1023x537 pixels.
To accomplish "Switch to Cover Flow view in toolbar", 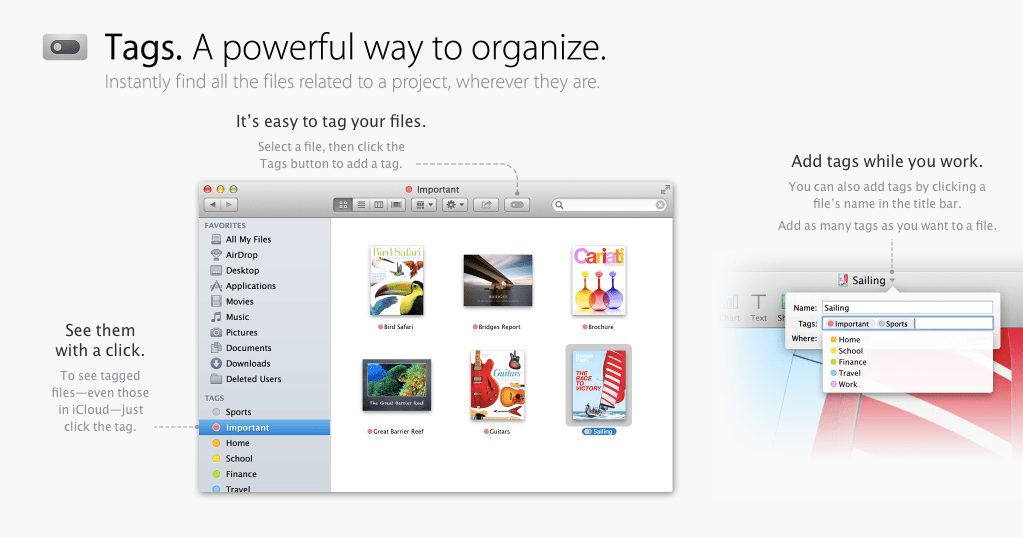I will (396, 205).
